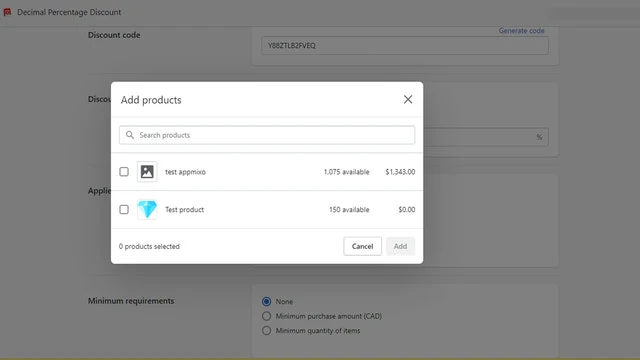The width and height of the screenshot is (640, 360).
Task: Click the Generate code link
Action: 521,31
